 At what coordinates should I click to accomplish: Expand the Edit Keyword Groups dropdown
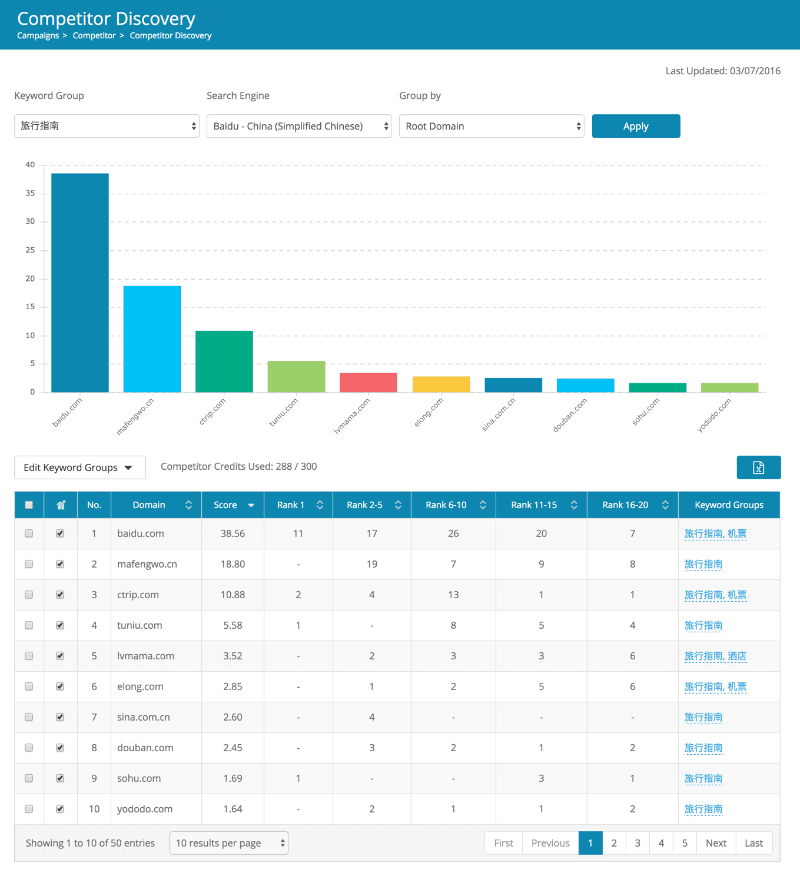coord(79,467)
